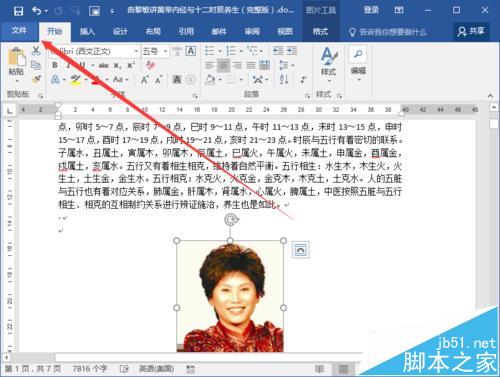Screen dimensions: 500x377
Task: Open the 格式 picture tools tab
Action: tap(320, 32)
